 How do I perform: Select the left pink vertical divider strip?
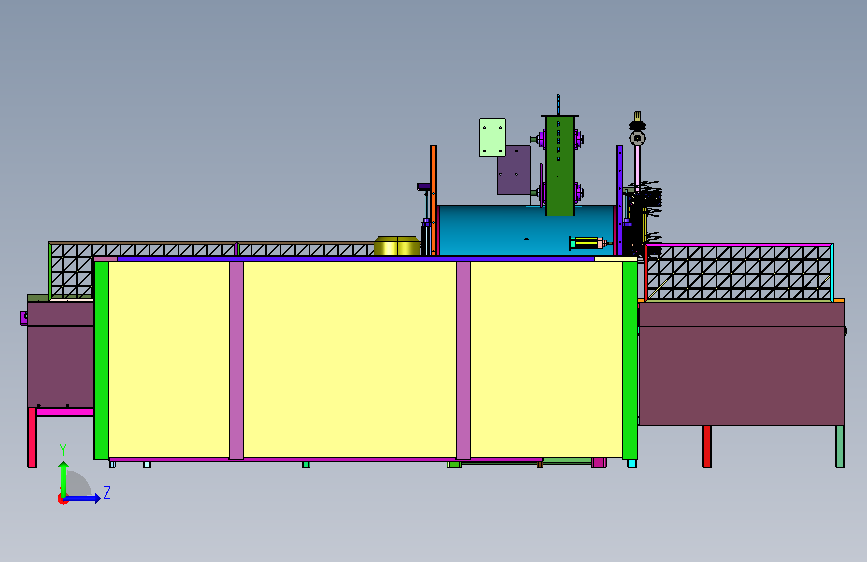tap(237, 360)
